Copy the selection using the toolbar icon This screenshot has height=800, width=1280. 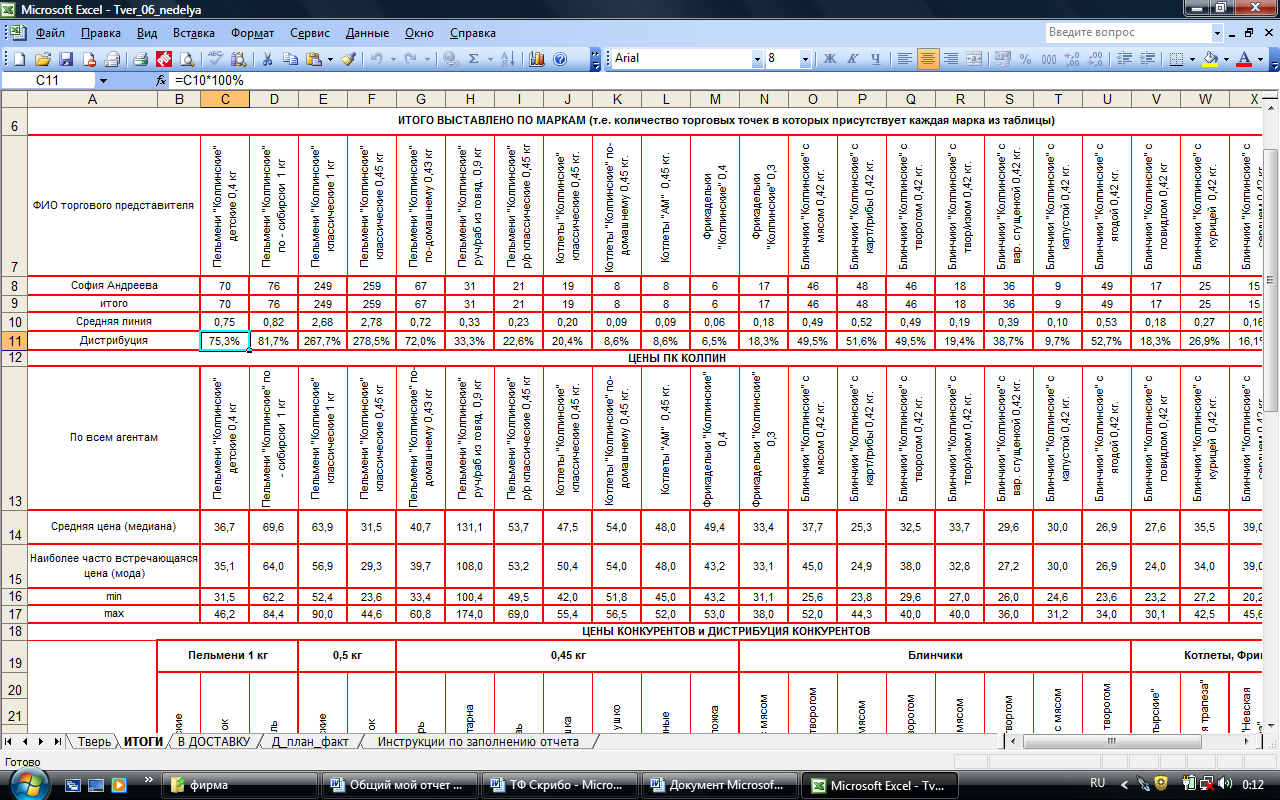pyautogui.click(x=290, y=59)
